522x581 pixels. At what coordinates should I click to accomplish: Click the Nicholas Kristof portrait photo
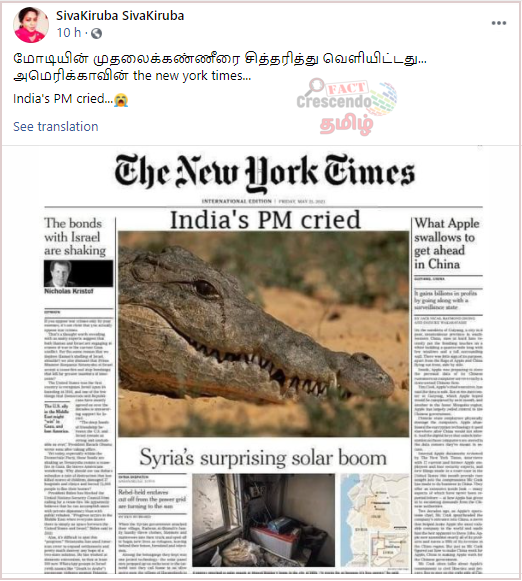(79, 273)
